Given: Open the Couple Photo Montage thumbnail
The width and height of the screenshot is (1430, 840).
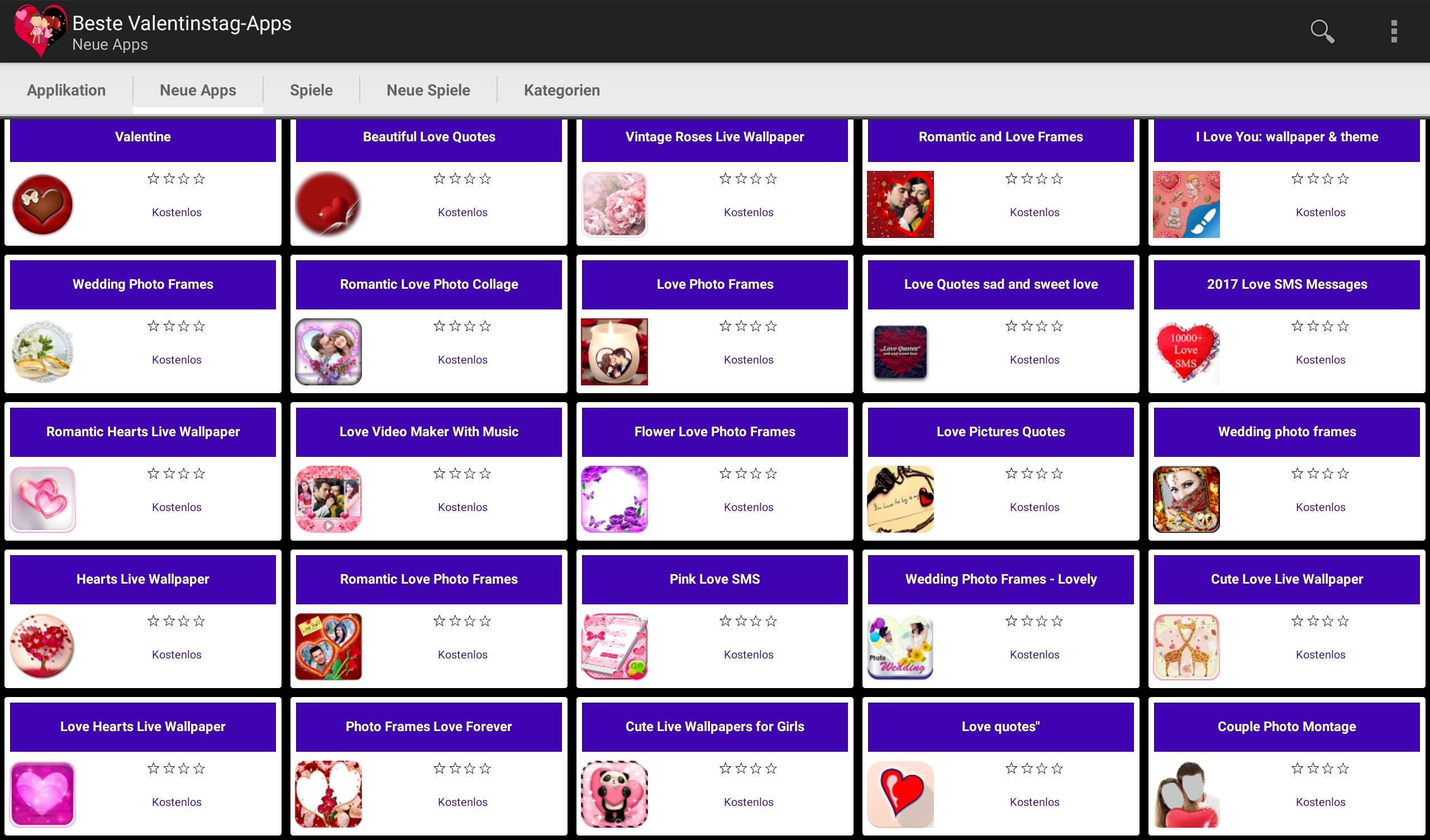Looking at the screenshot, I should (x=1186, y=794).
